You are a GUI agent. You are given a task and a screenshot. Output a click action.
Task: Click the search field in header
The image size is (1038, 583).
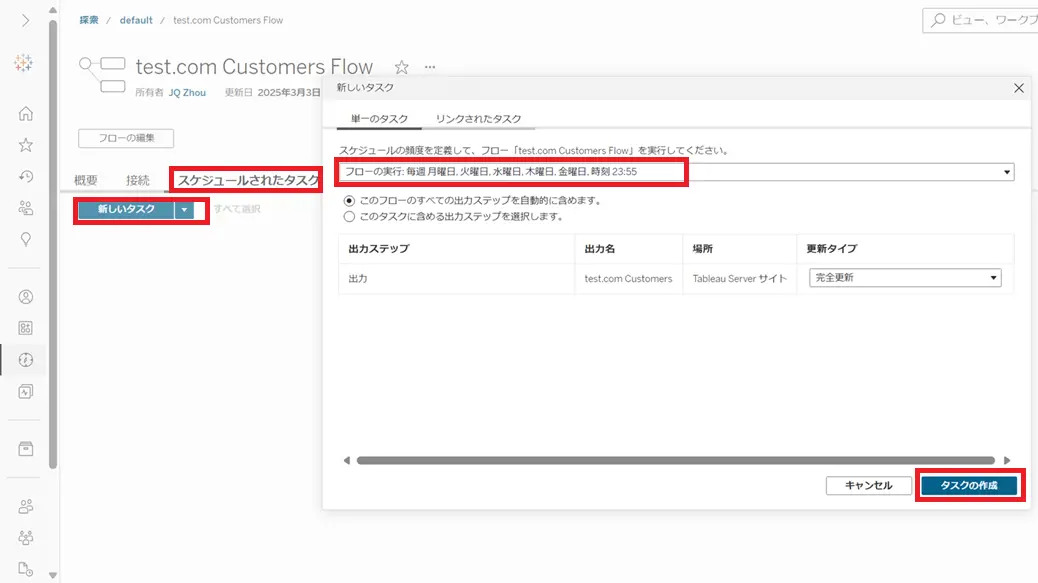tap(980, 21)
